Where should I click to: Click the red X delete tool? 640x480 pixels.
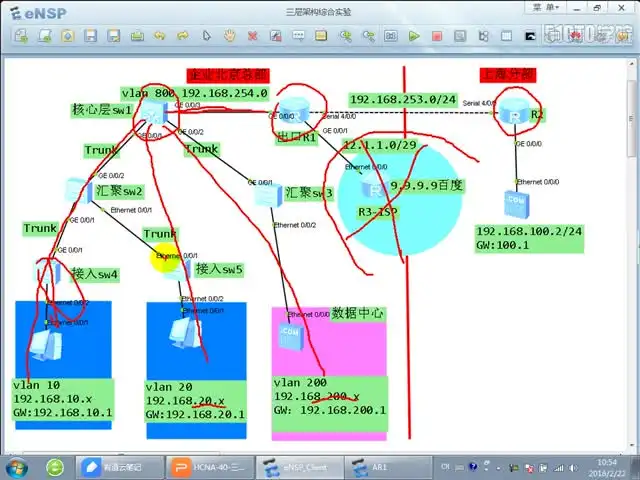coord(252,36)
